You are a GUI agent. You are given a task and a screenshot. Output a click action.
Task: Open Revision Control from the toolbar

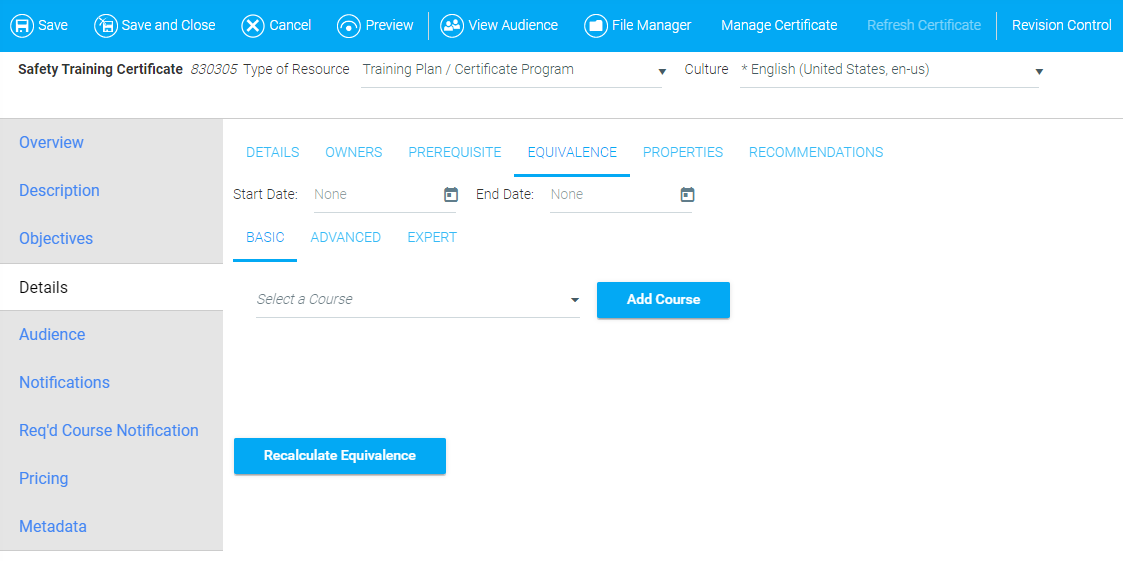tap(1061, 26)
